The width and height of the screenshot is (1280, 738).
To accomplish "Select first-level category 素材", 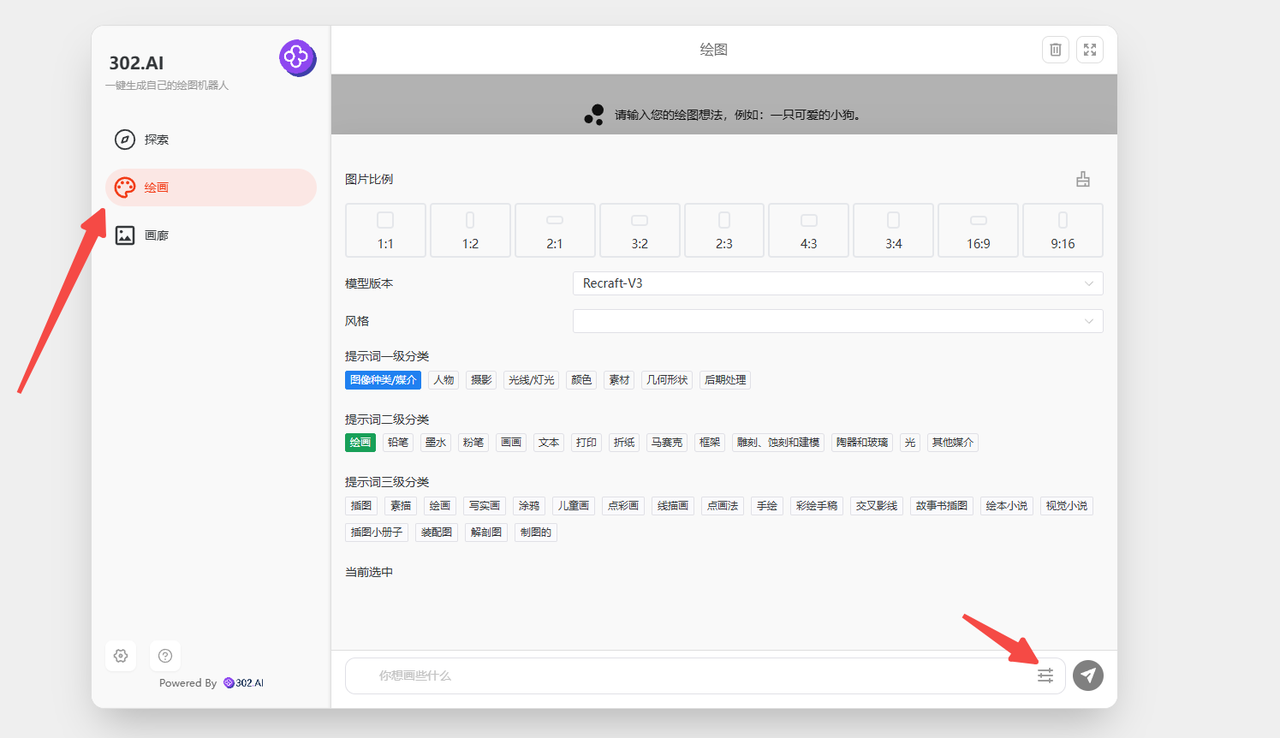I will (619, 380).
